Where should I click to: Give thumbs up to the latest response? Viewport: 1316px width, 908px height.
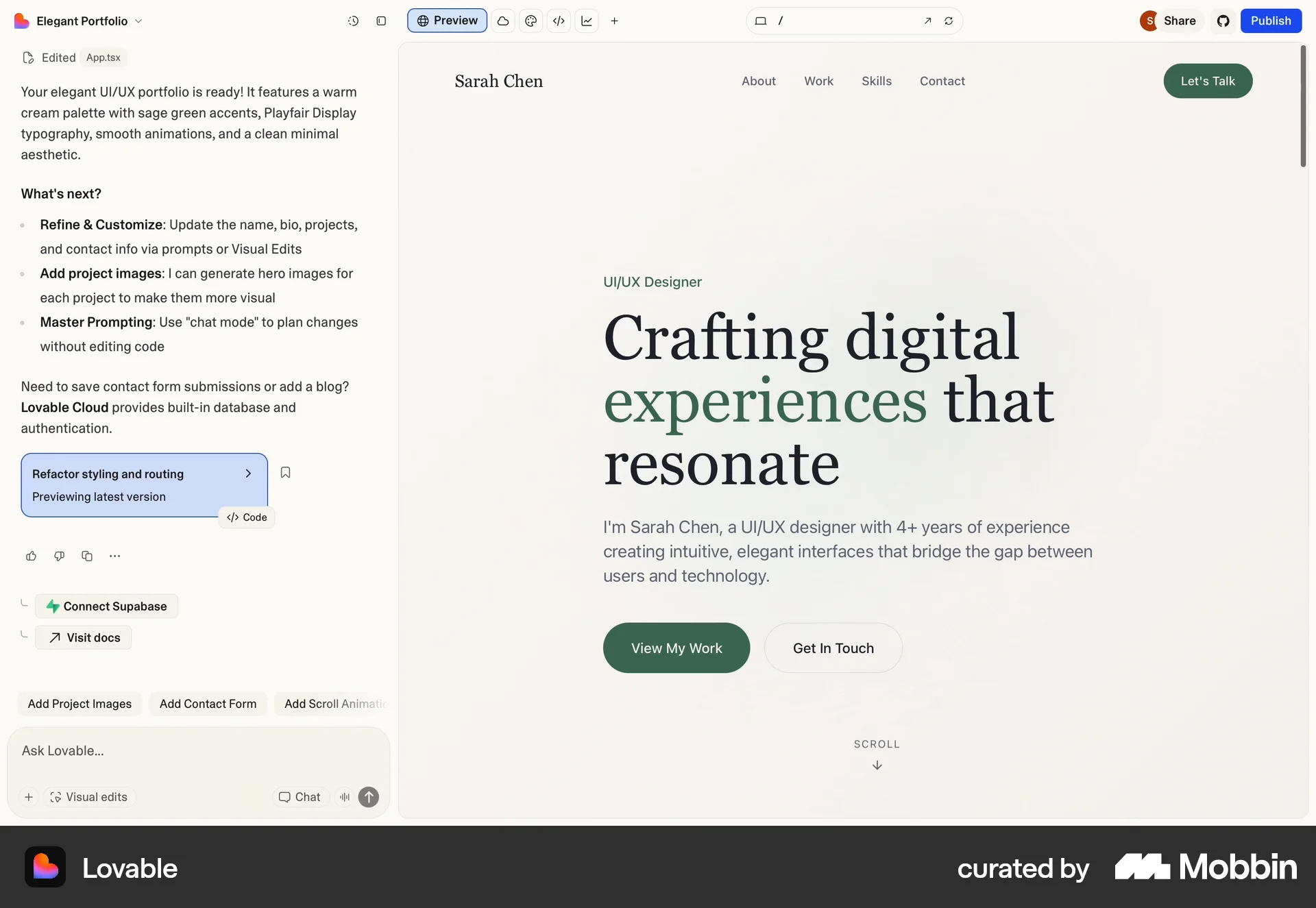(x=31, y=556)
